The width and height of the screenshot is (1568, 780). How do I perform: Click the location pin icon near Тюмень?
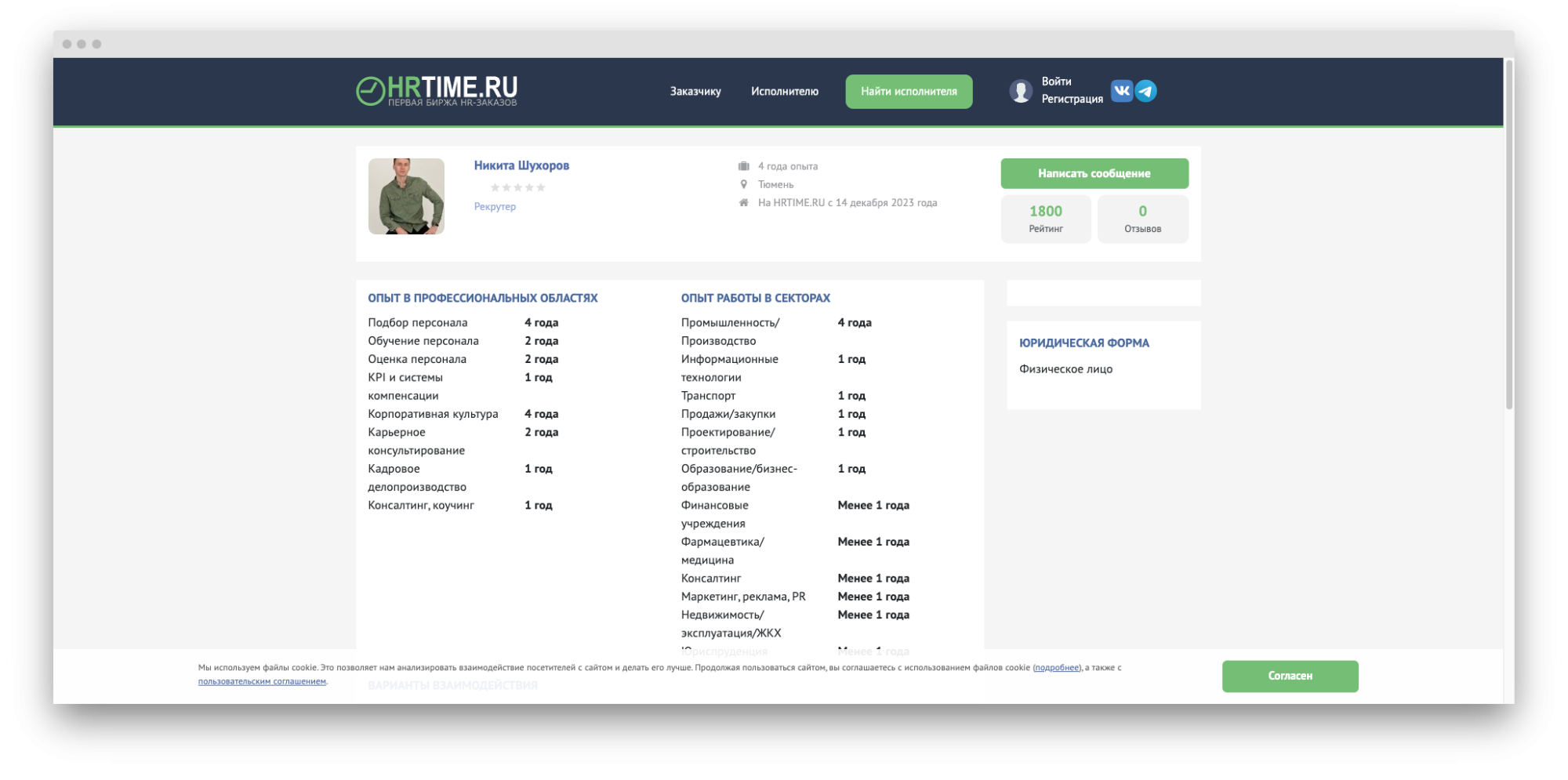pyautogui.click(x=744, y=184)
